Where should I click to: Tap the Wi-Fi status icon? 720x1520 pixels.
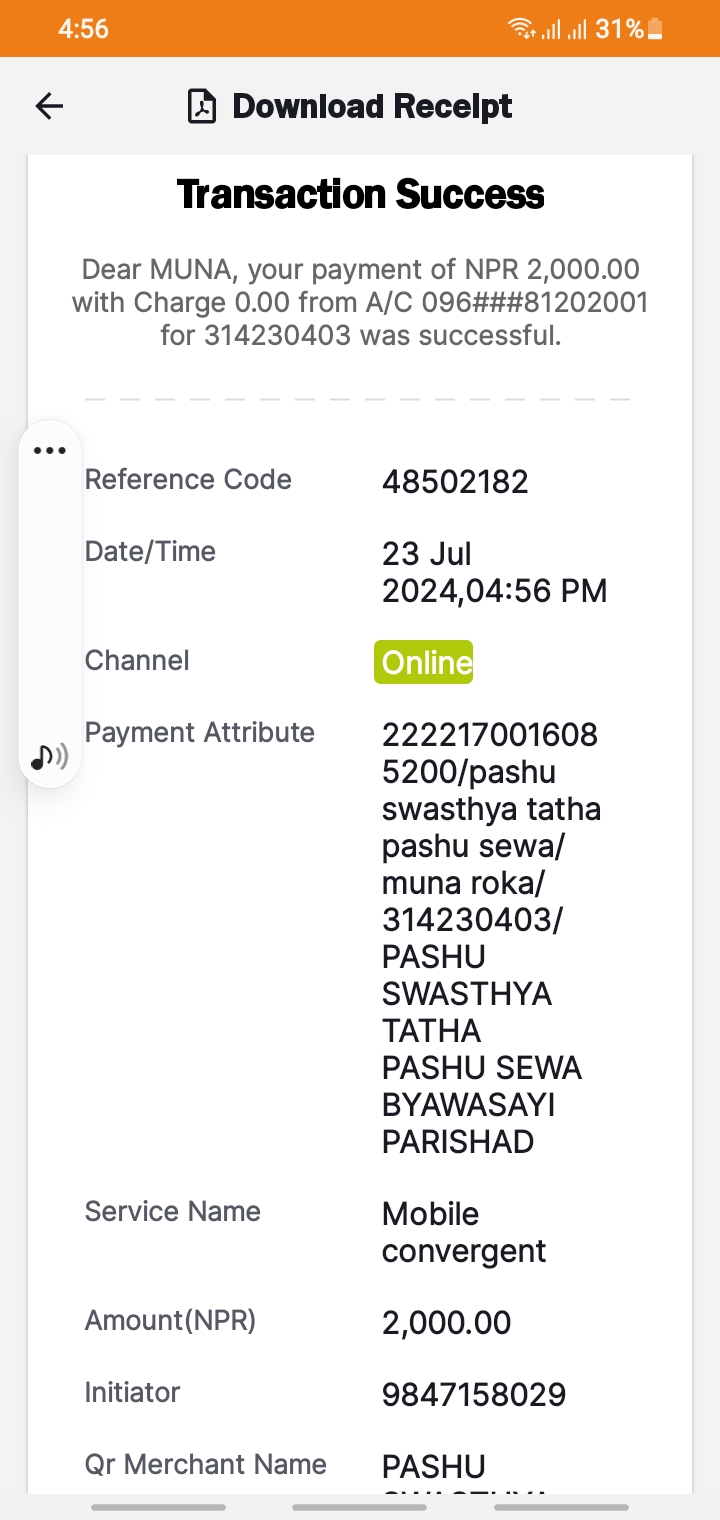[x=522, y=29]
